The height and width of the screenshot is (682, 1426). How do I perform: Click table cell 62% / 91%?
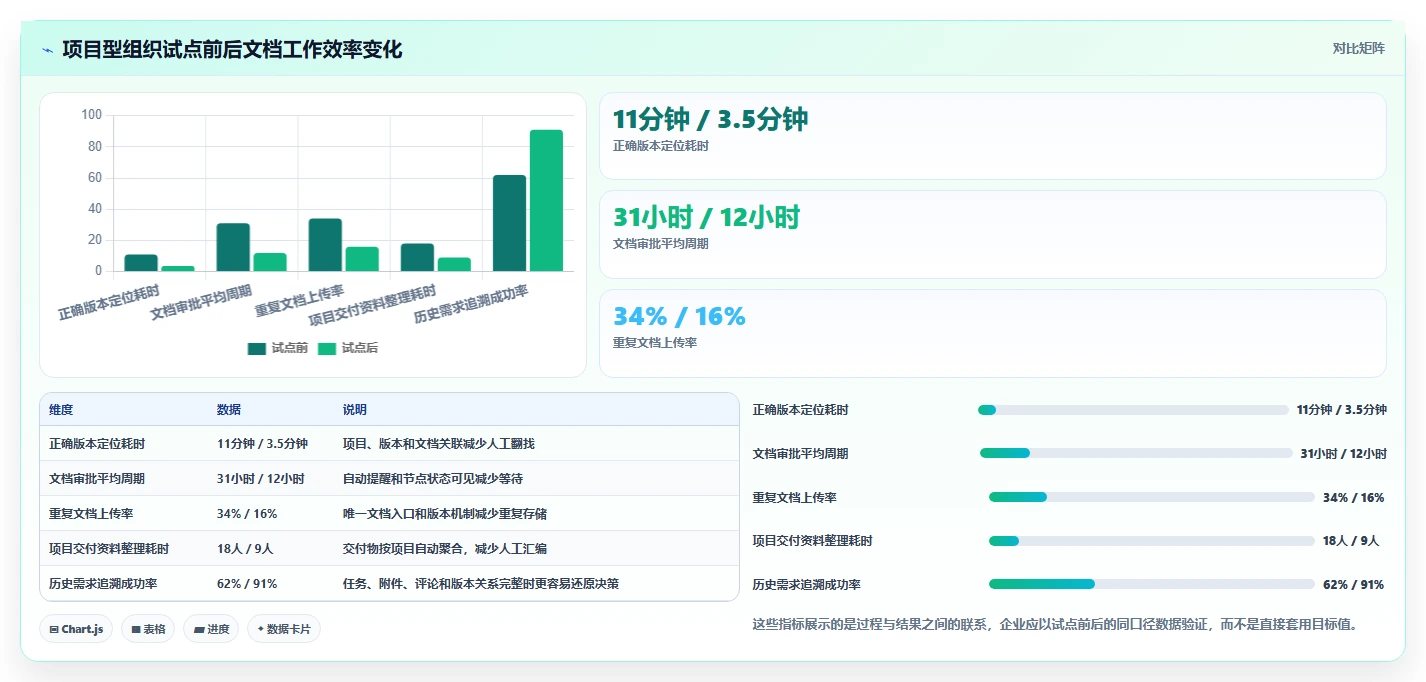click(247, 584)
